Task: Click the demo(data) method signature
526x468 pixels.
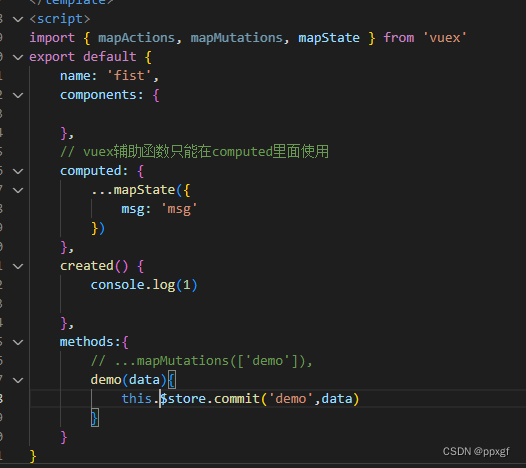Action: pos(128,380)
